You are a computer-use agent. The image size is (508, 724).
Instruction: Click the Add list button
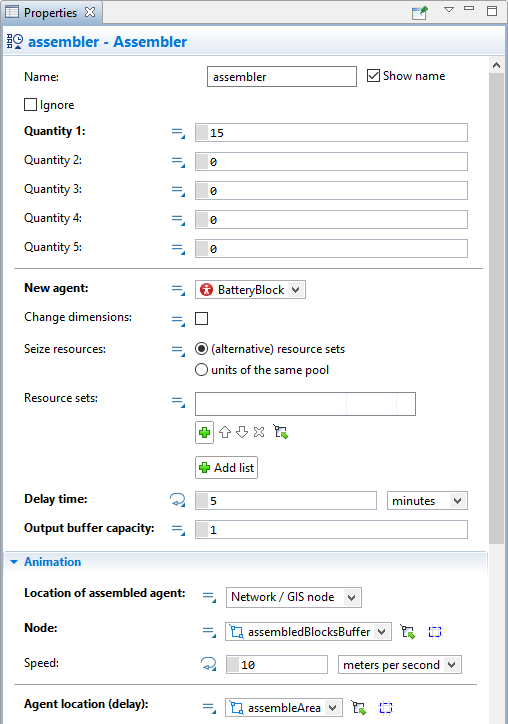click(x=226, y=468)
